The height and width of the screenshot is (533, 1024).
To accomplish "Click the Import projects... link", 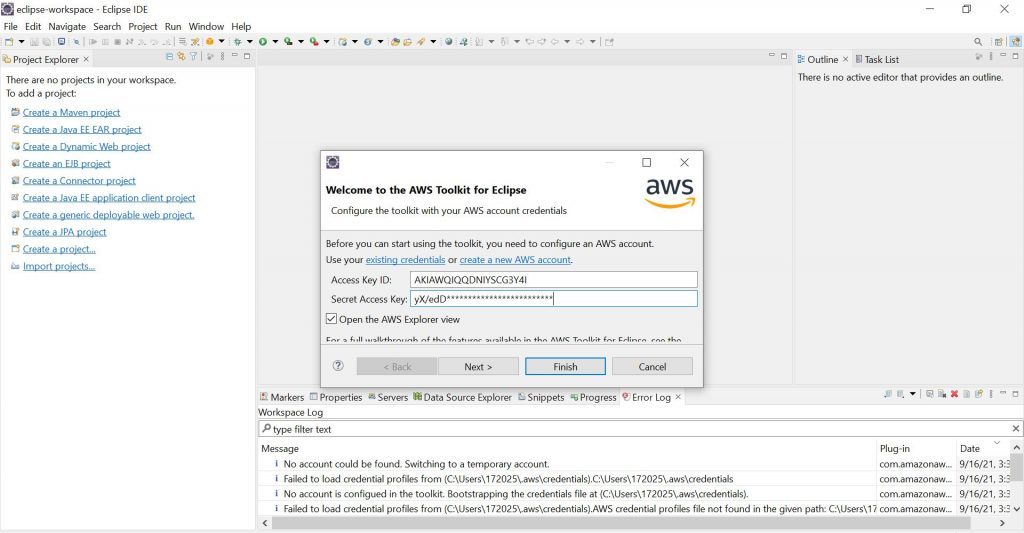I will point(59,266).
